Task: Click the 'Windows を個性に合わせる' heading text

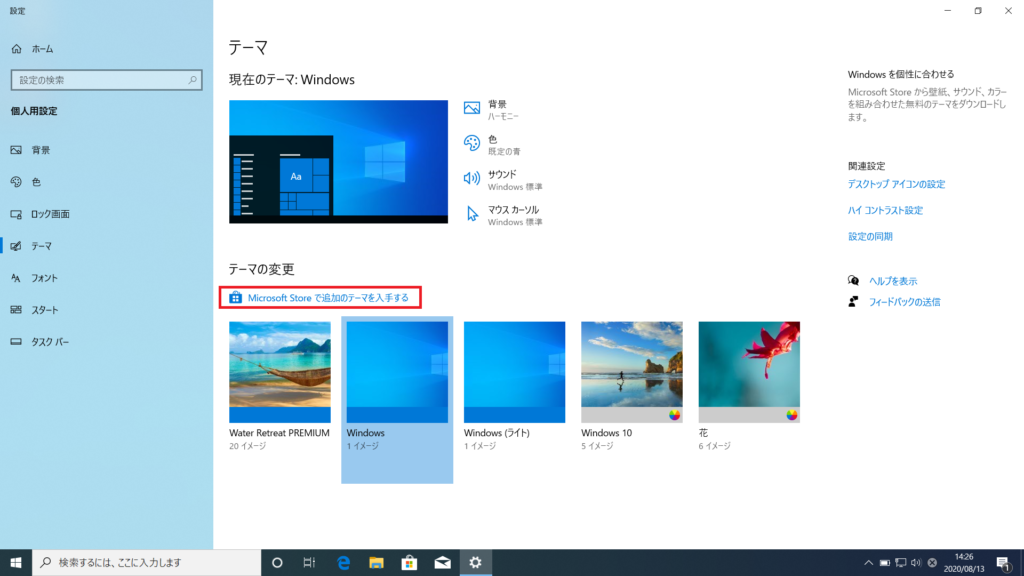Action: tap(901, 74)
